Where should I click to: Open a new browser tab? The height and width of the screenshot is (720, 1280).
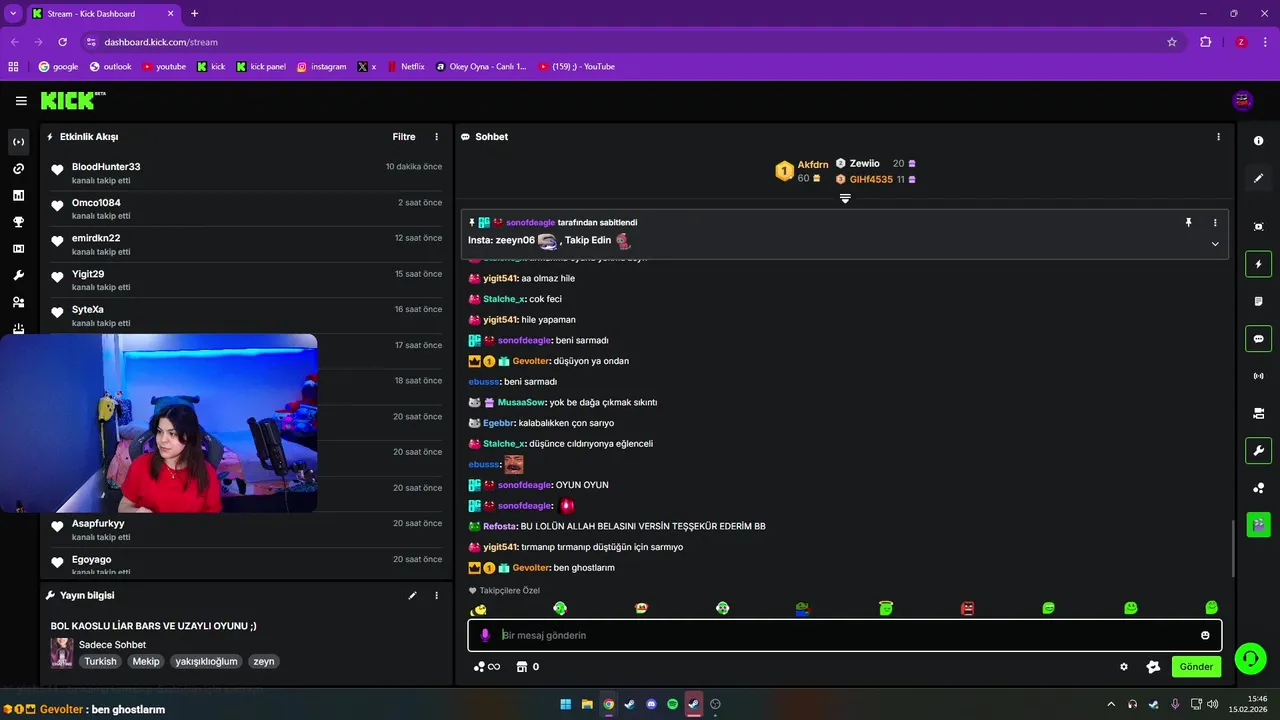pos(194,13)
